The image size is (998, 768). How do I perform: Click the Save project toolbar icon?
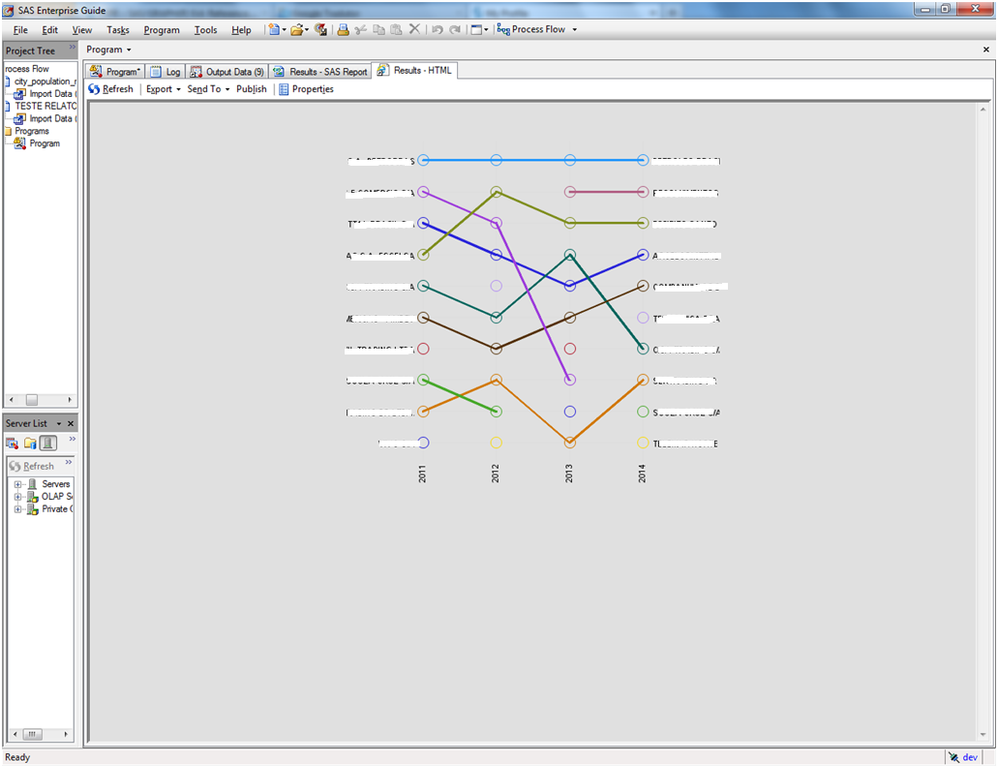[x=321, y=29]
